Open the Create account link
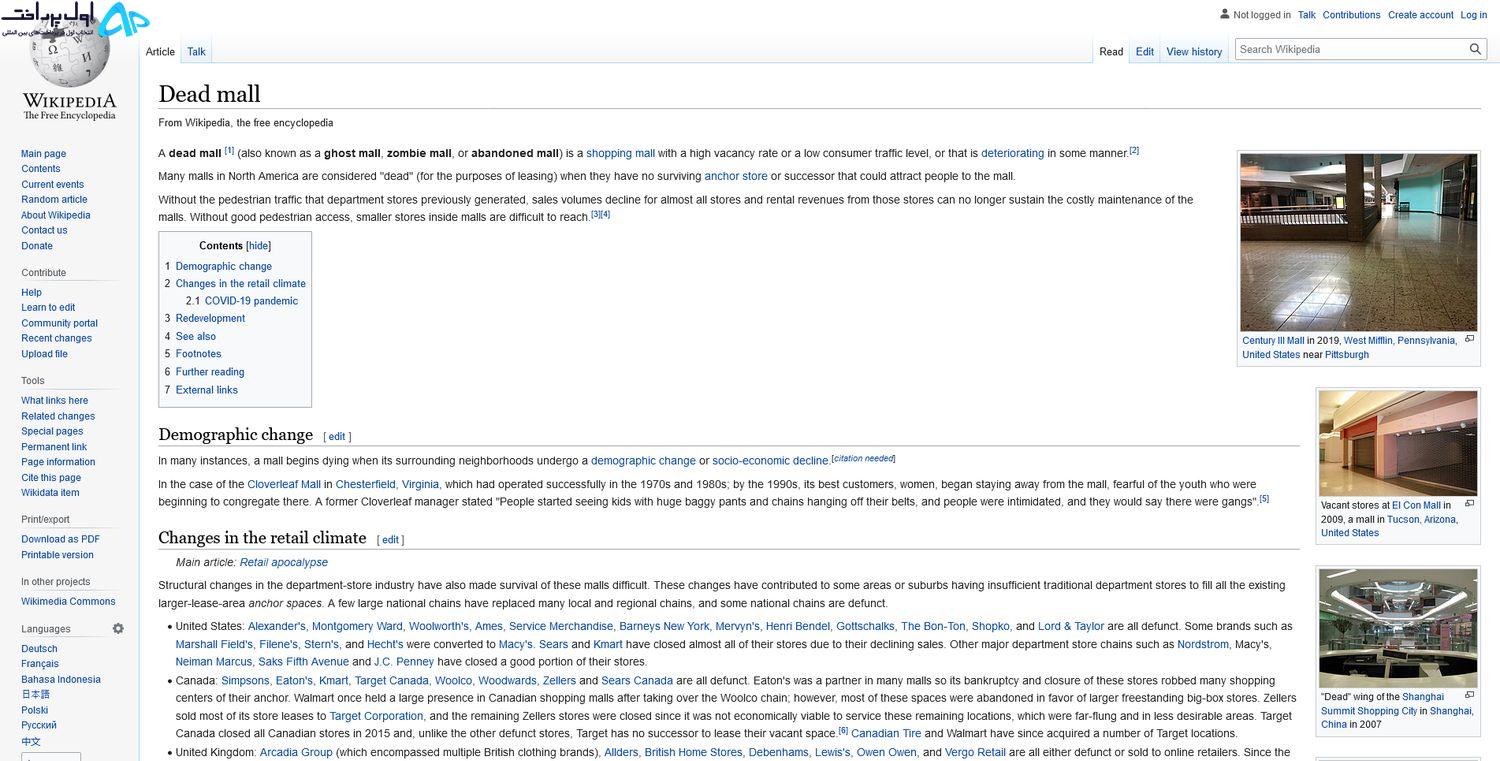 1421,15
